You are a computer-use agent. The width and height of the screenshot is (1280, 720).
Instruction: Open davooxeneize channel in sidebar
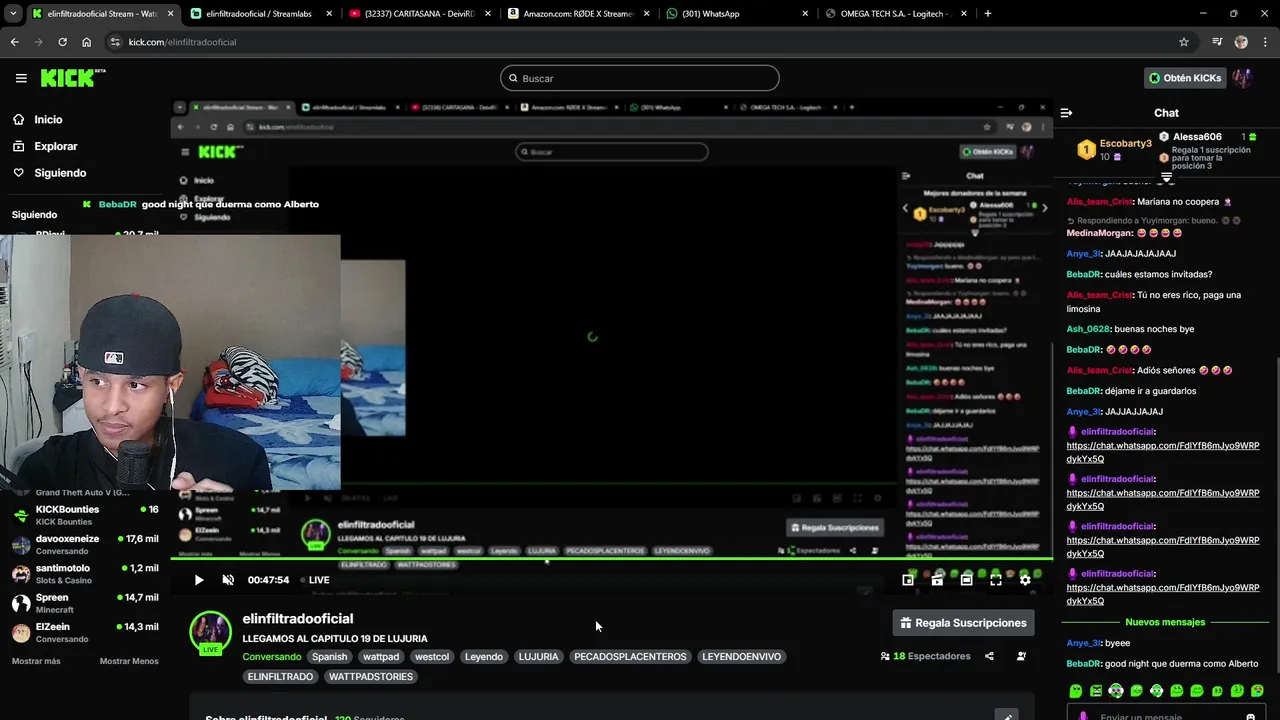coord(85,544)
